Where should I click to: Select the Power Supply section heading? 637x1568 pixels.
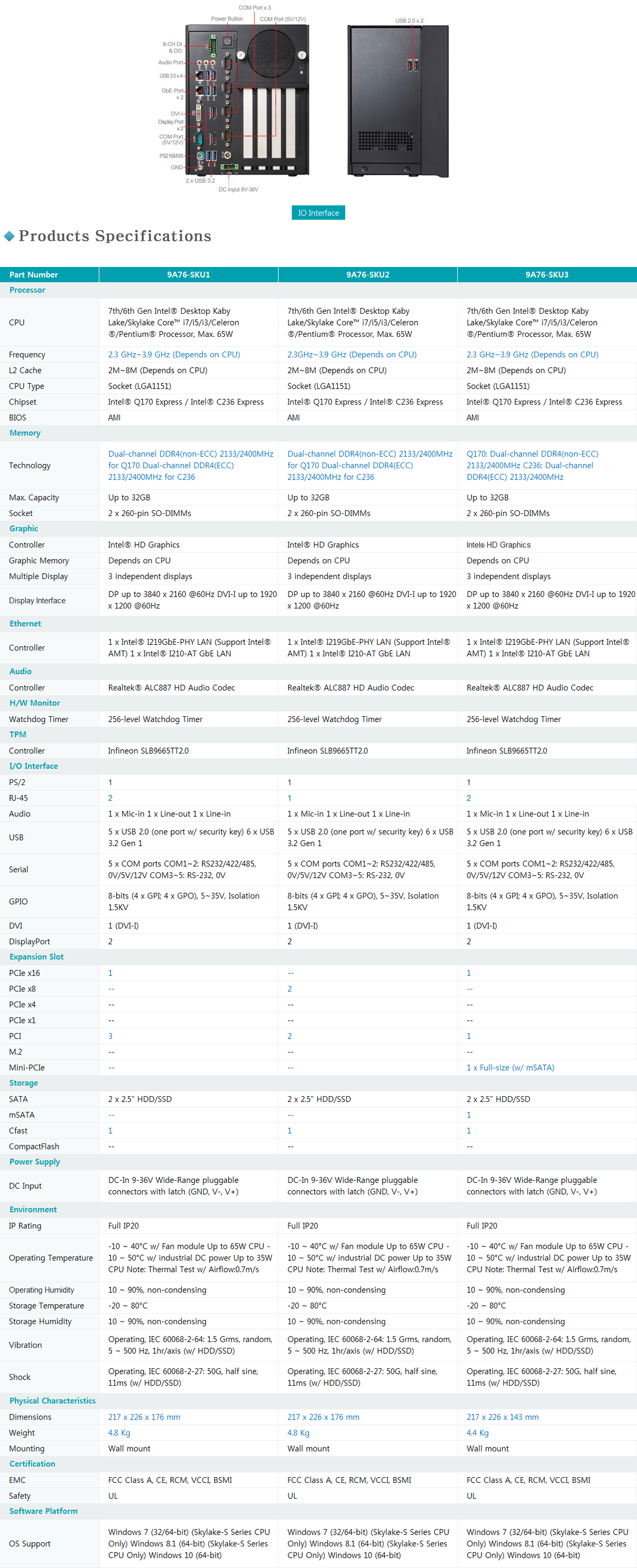[35, 1162]
